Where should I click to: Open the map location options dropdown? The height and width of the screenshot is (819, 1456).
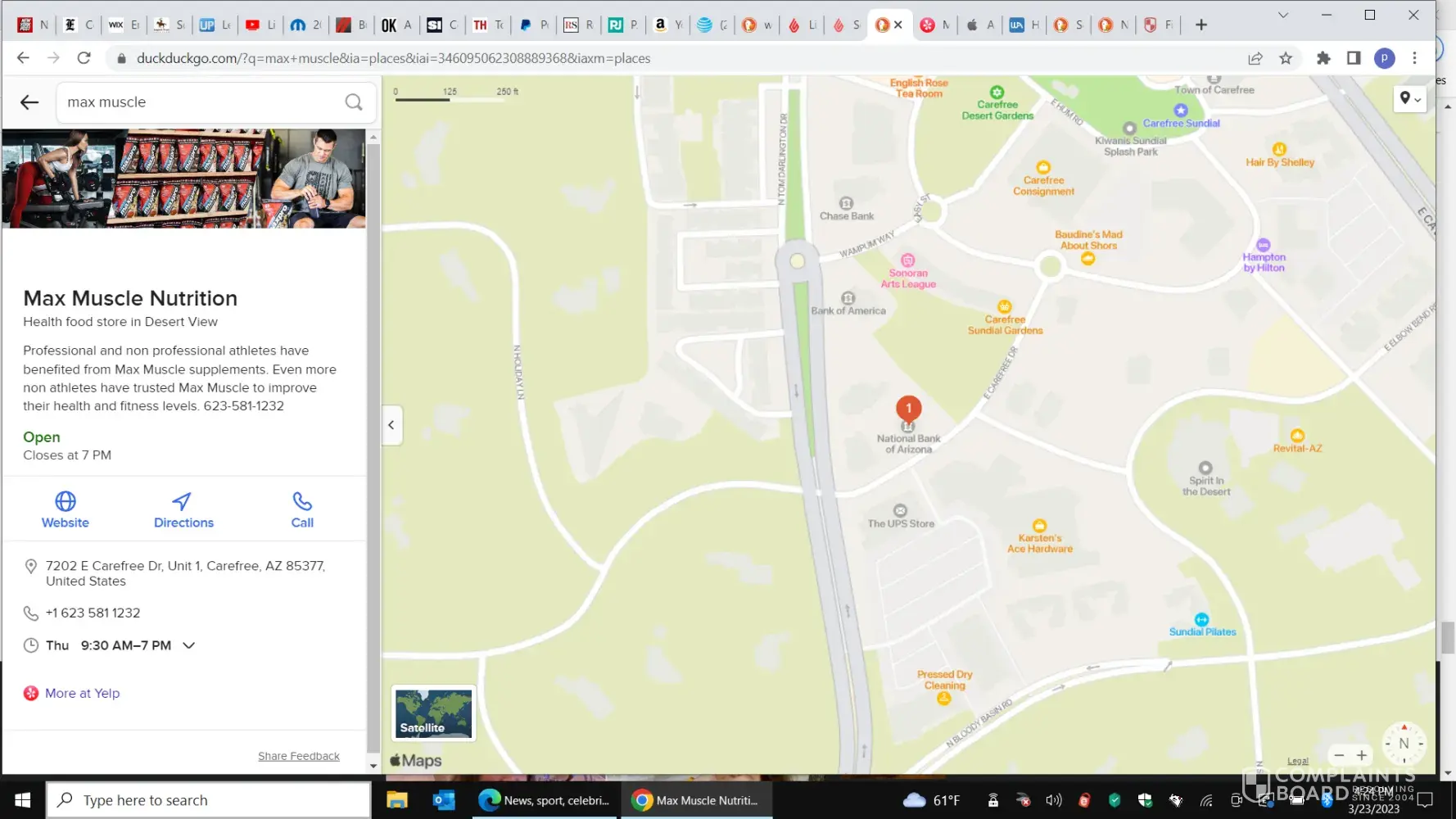pyautogui.click(x=1409, y=99)
